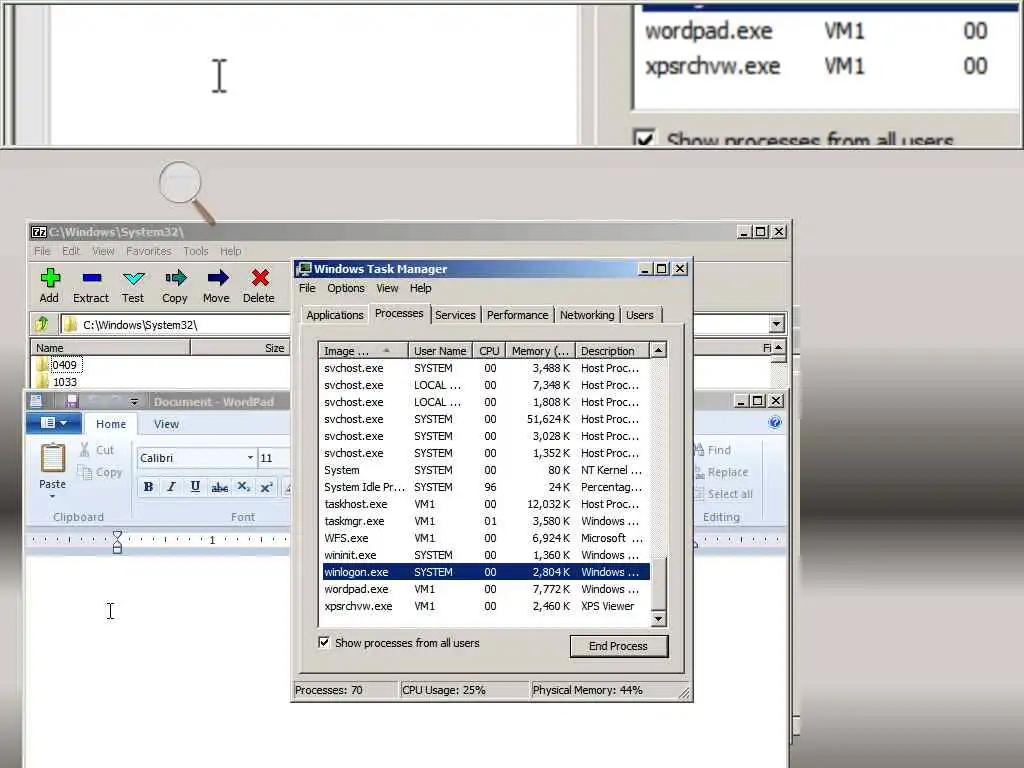Open the Tools menu in 7-Zip
1024x768 pixels.
[x=196, y=251]
